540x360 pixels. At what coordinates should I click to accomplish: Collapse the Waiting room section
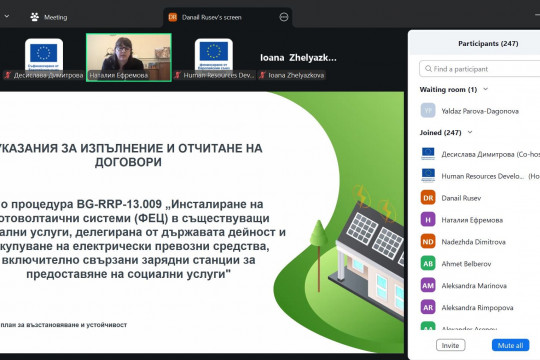(x=486, y=89)
